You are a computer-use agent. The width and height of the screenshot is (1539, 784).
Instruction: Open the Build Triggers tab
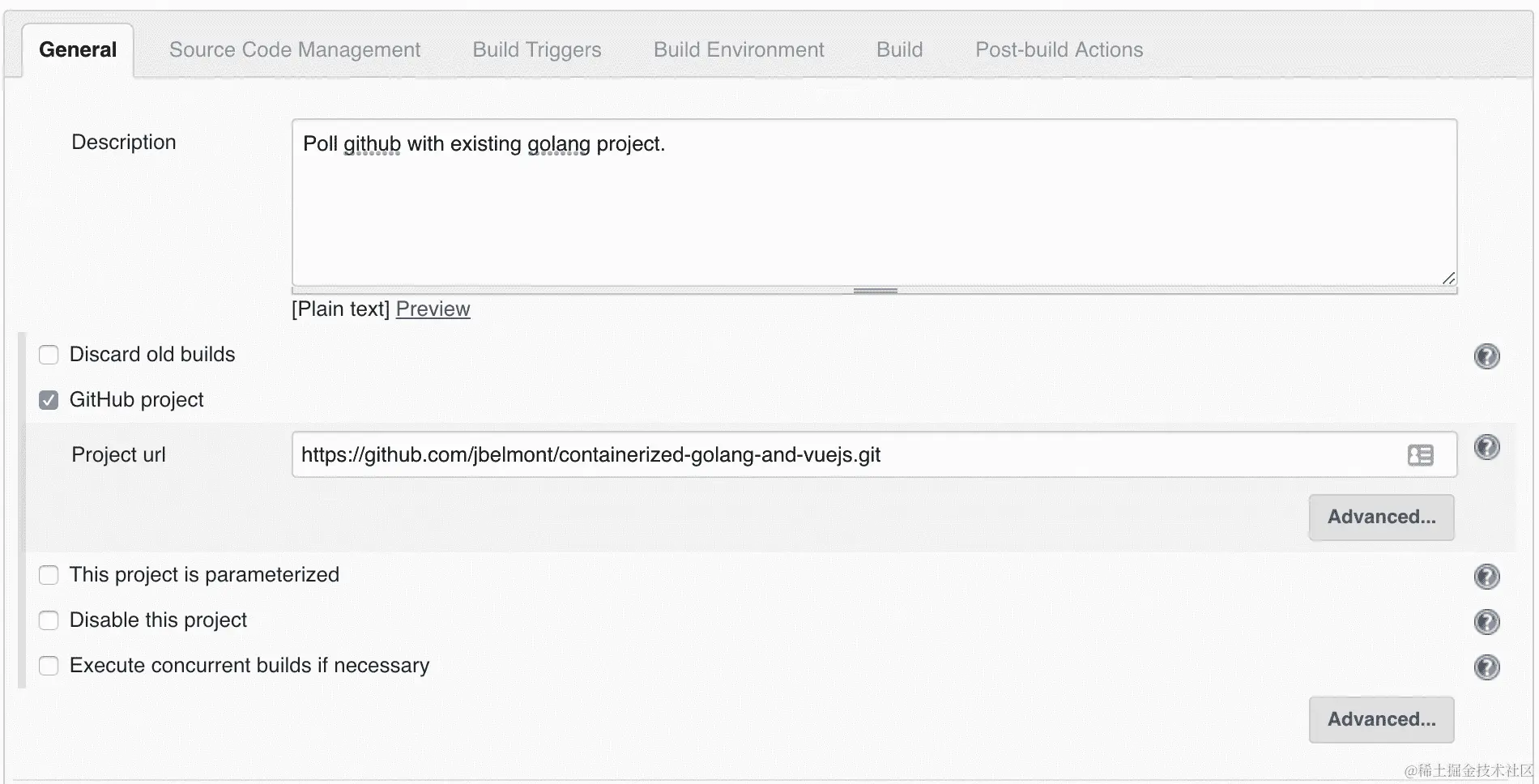537,50
